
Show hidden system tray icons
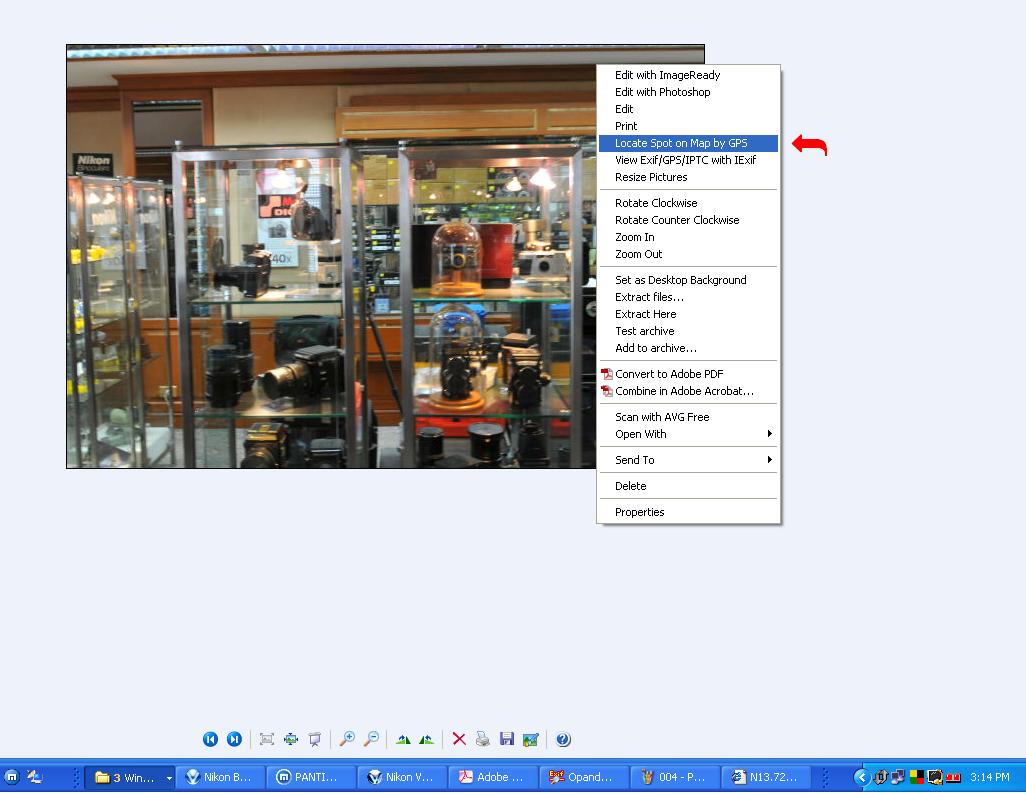point(862,777)
